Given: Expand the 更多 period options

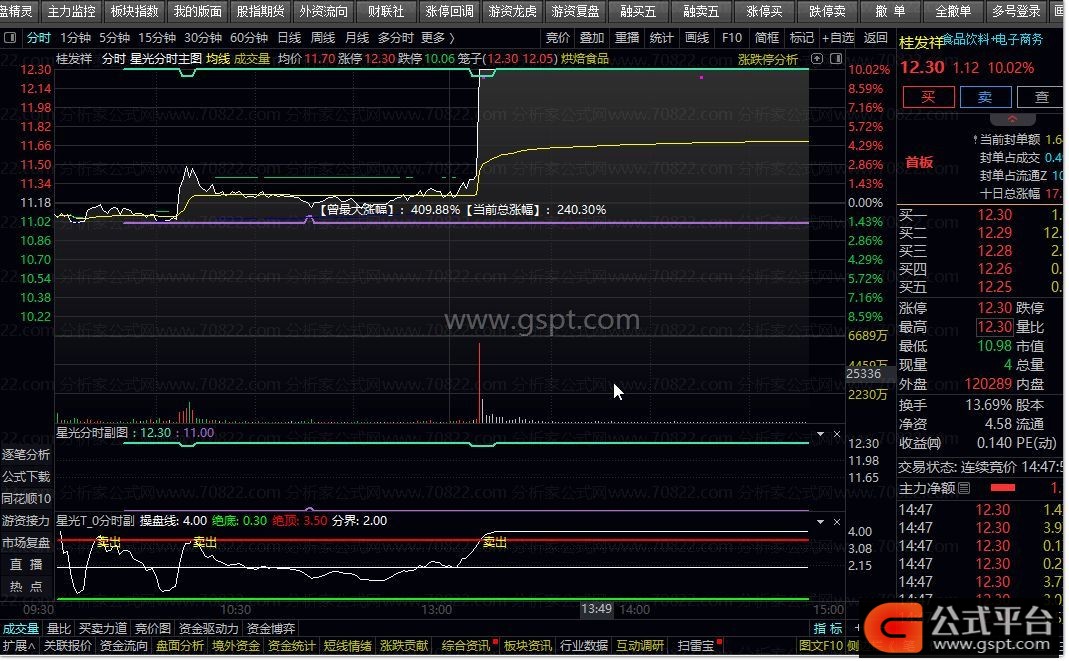Looking at the screenshot, I should point(438,38).
